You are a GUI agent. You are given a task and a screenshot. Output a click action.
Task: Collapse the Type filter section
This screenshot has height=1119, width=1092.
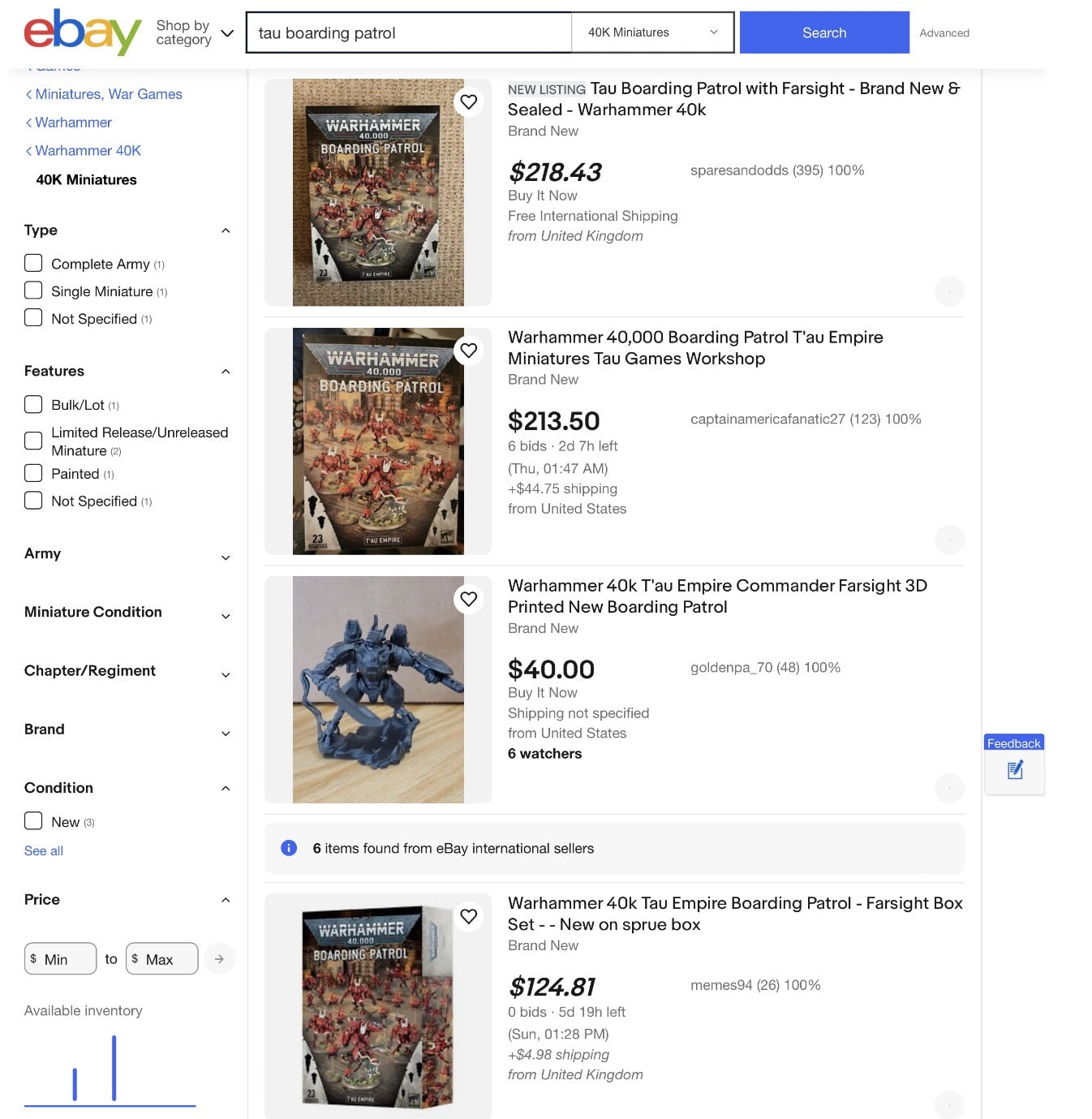click(x=225, y=230)
